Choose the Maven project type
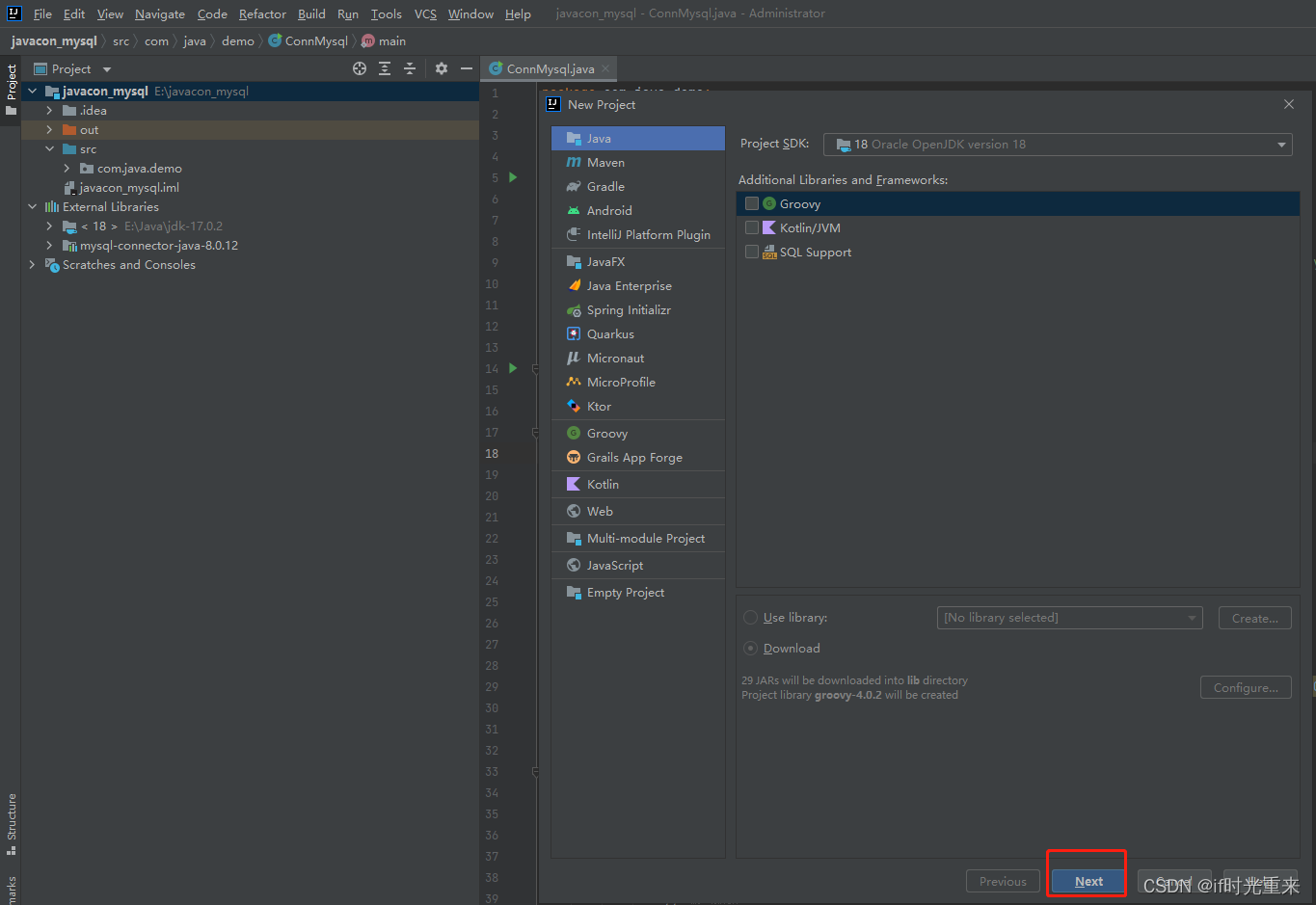Viewport: 1316px width, 905px height. pyautogui.click(x=638, y=163)
